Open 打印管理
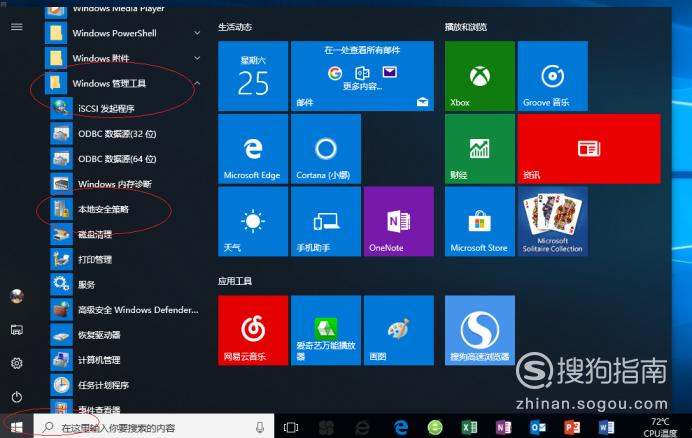This screenshot has width=692, height=438. [126, 259]
